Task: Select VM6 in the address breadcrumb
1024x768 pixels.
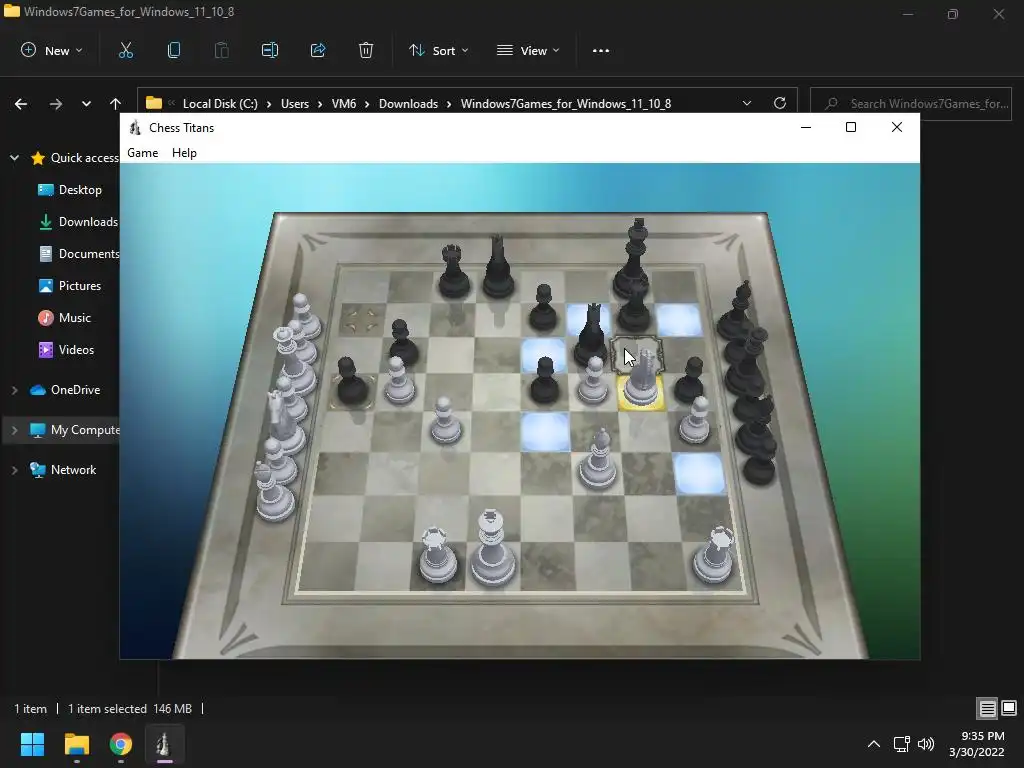Action: pyautogui.click(x=344, y=103)
